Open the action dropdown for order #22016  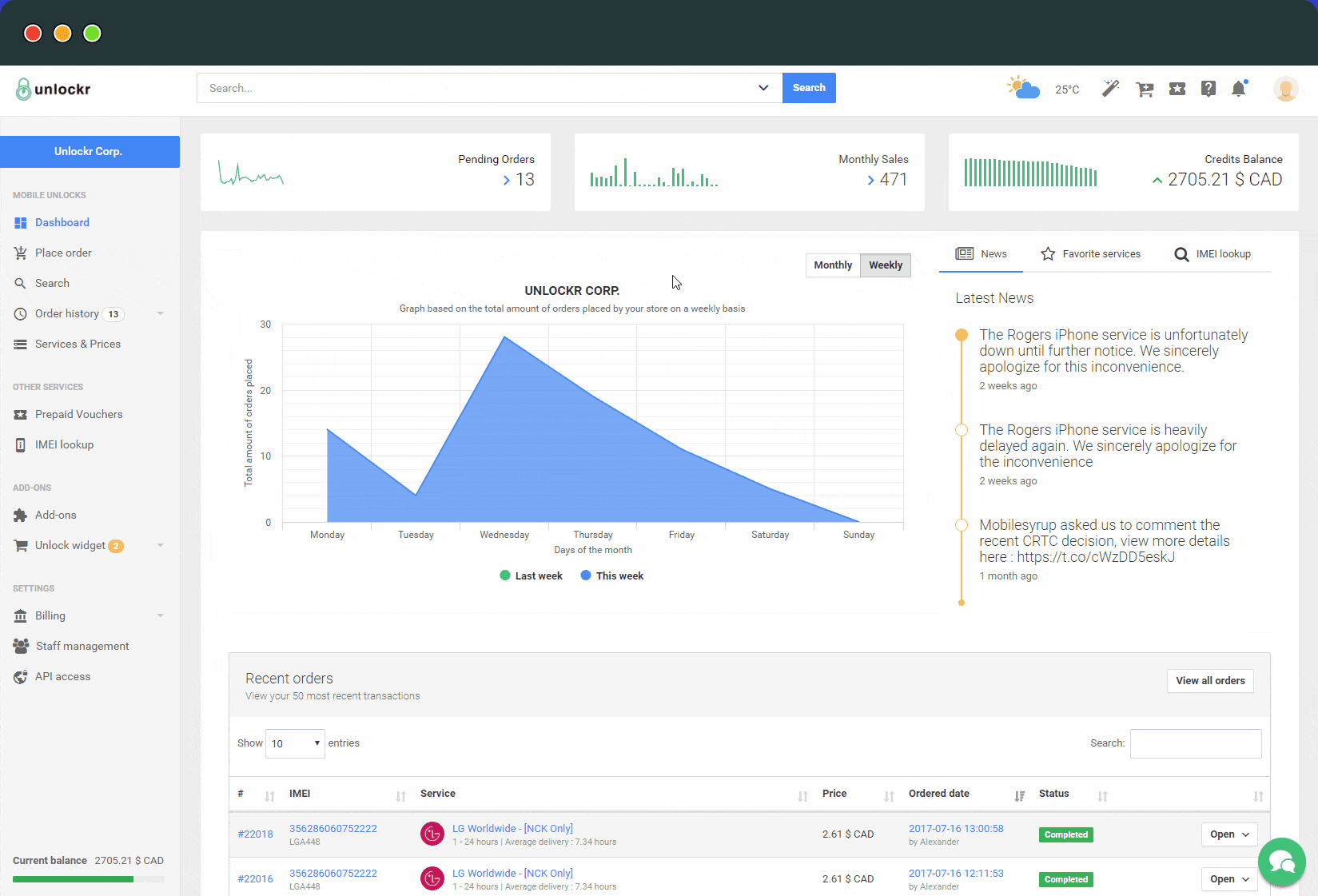coord(1229,879)
